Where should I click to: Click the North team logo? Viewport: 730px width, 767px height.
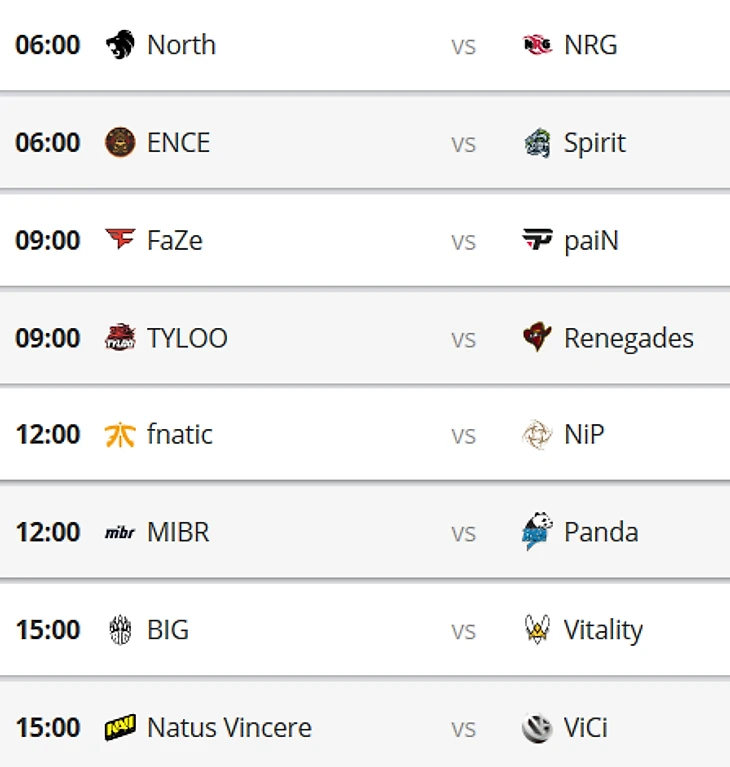(120, 45)
